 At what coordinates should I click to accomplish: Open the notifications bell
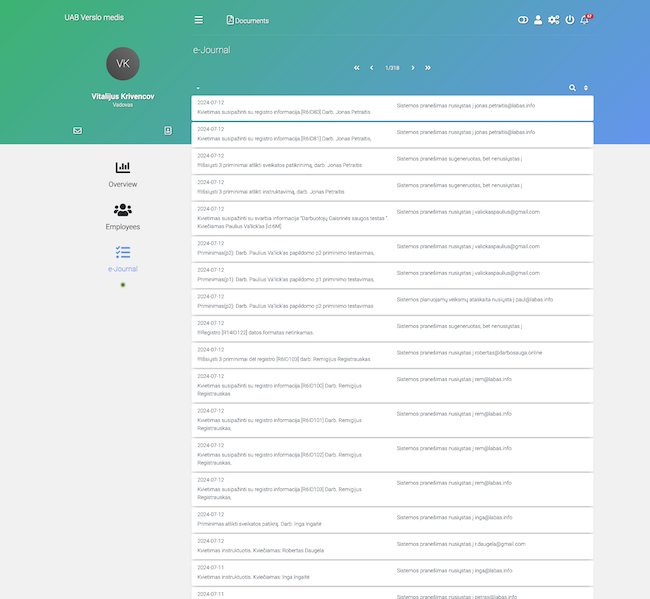point(585,19)
